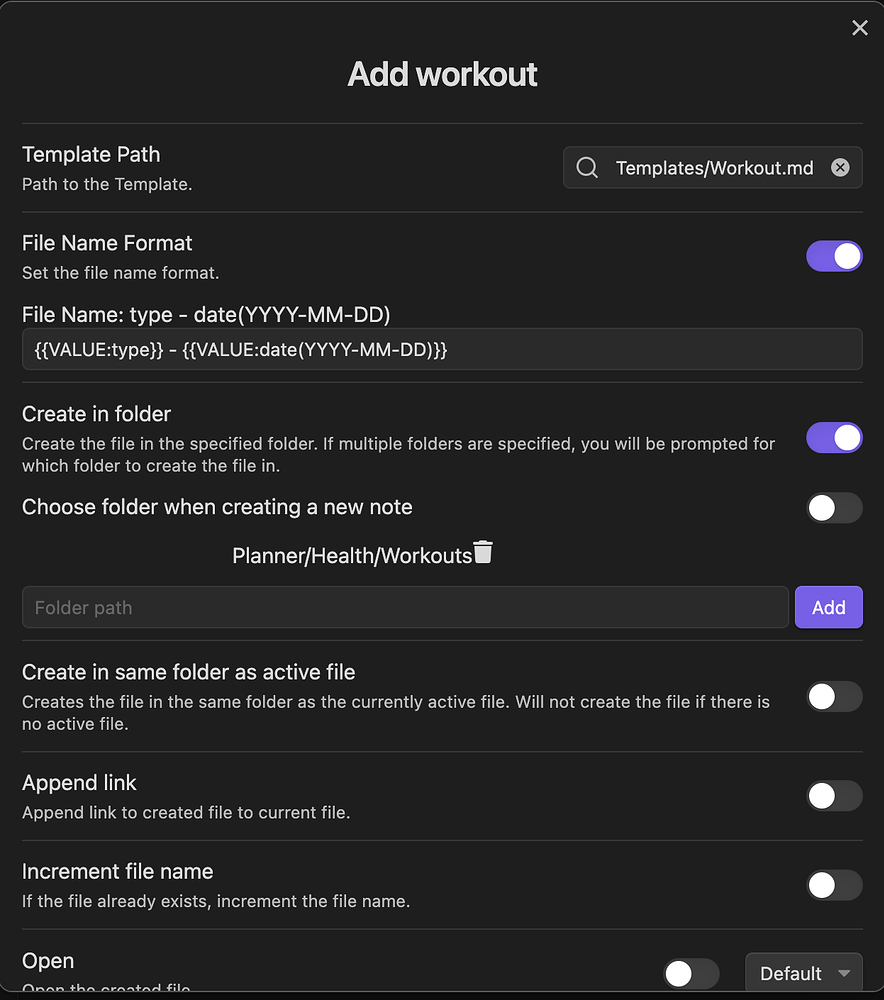Close the Add workout dialog
Image resolution: width=884 pixels, height=1000 pixels.
point(859,28)
